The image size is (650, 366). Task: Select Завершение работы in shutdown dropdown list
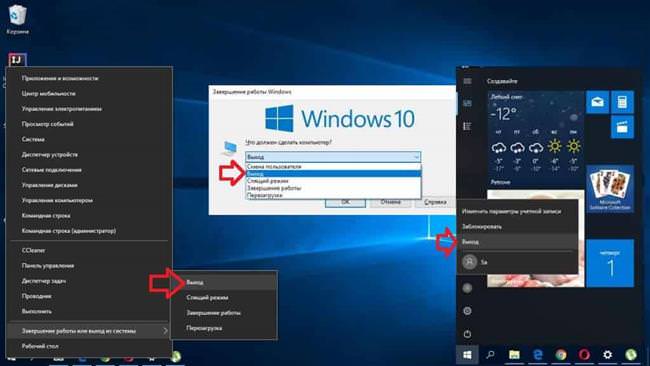click(333, 188)
